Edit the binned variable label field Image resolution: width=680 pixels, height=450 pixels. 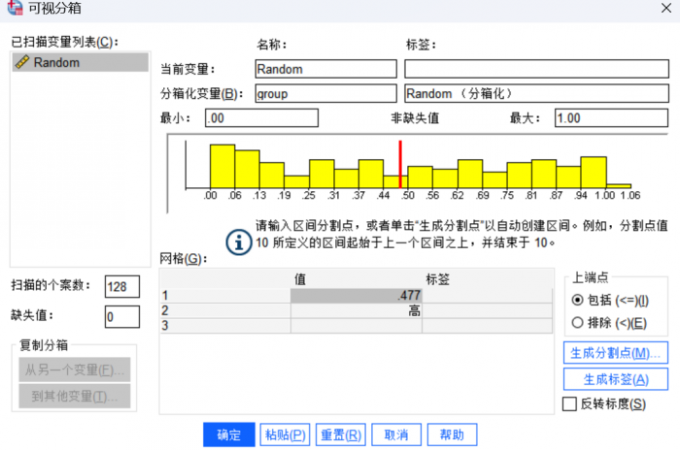pyautogui.click(x=536, y=93)
